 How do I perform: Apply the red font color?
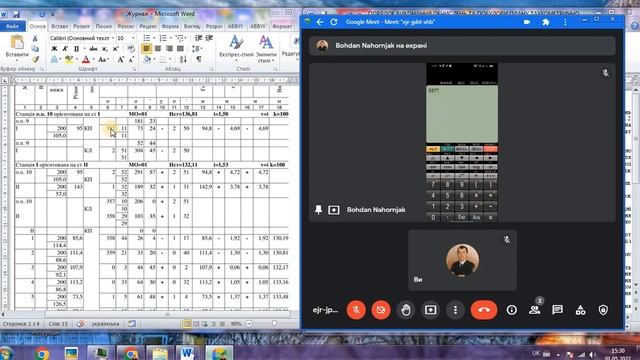pos(86,60)
